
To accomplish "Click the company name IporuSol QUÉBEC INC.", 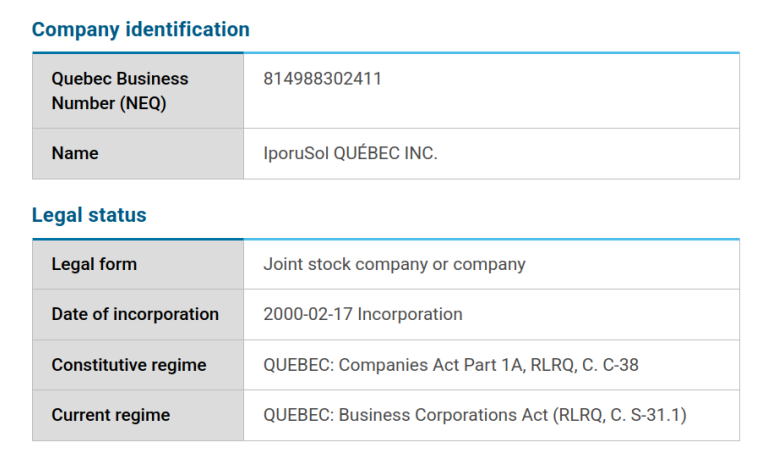I will (x=350, y=154).
